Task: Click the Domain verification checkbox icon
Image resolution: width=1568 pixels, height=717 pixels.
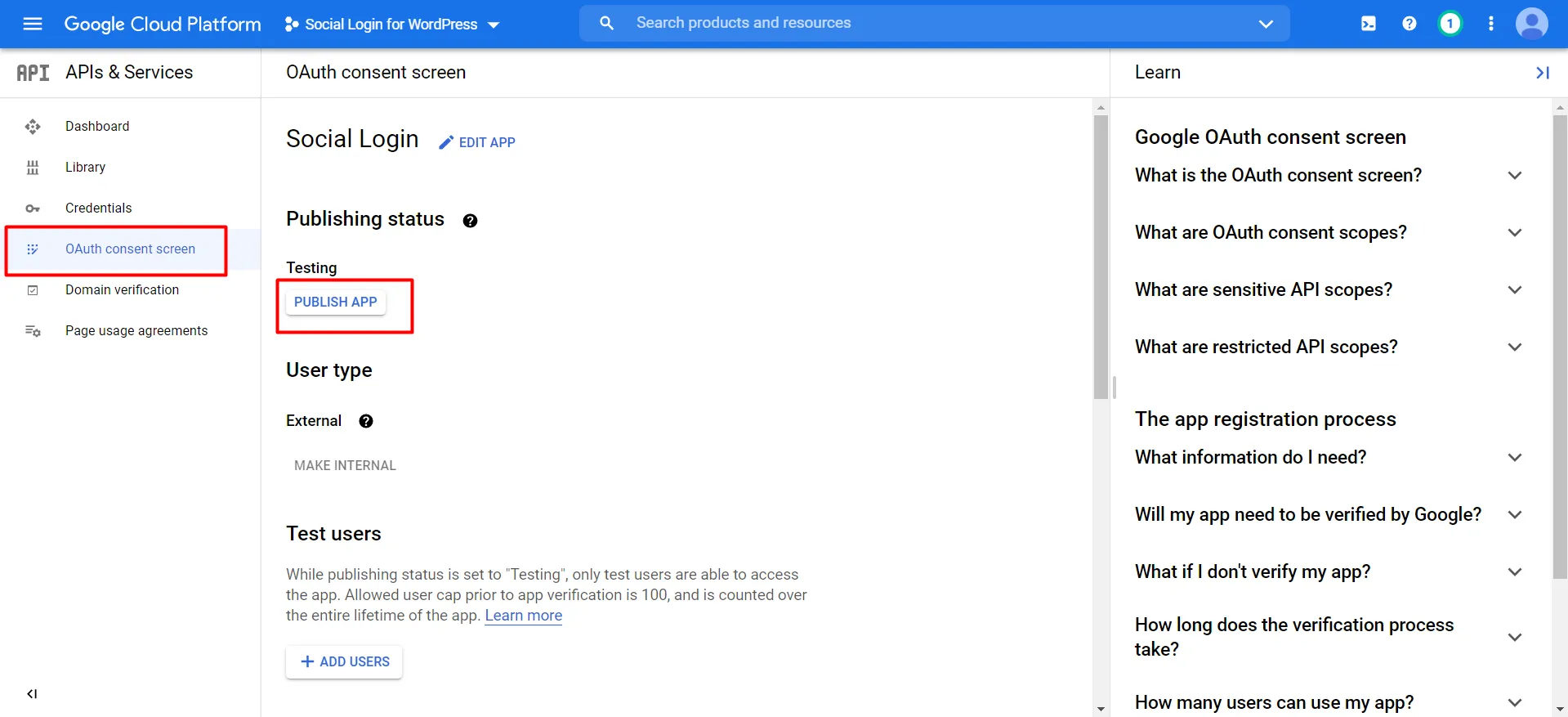Action: [33, 290]
